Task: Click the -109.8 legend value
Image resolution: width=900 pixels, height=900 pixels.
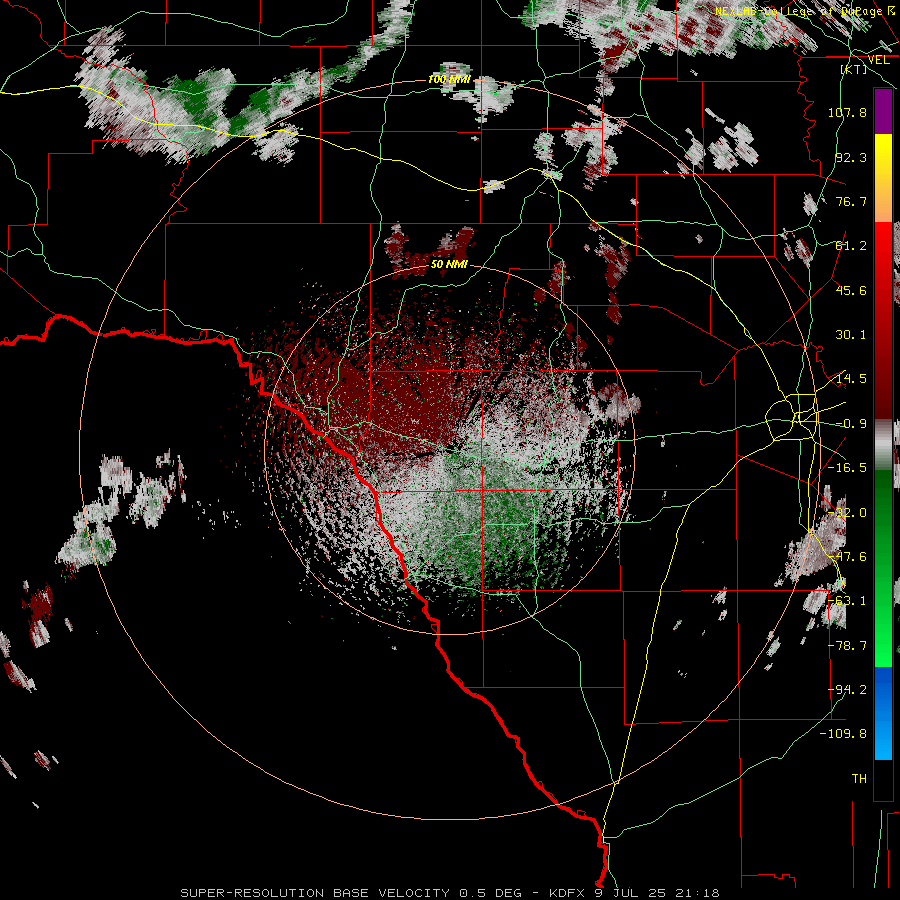Action: [844, 734]
